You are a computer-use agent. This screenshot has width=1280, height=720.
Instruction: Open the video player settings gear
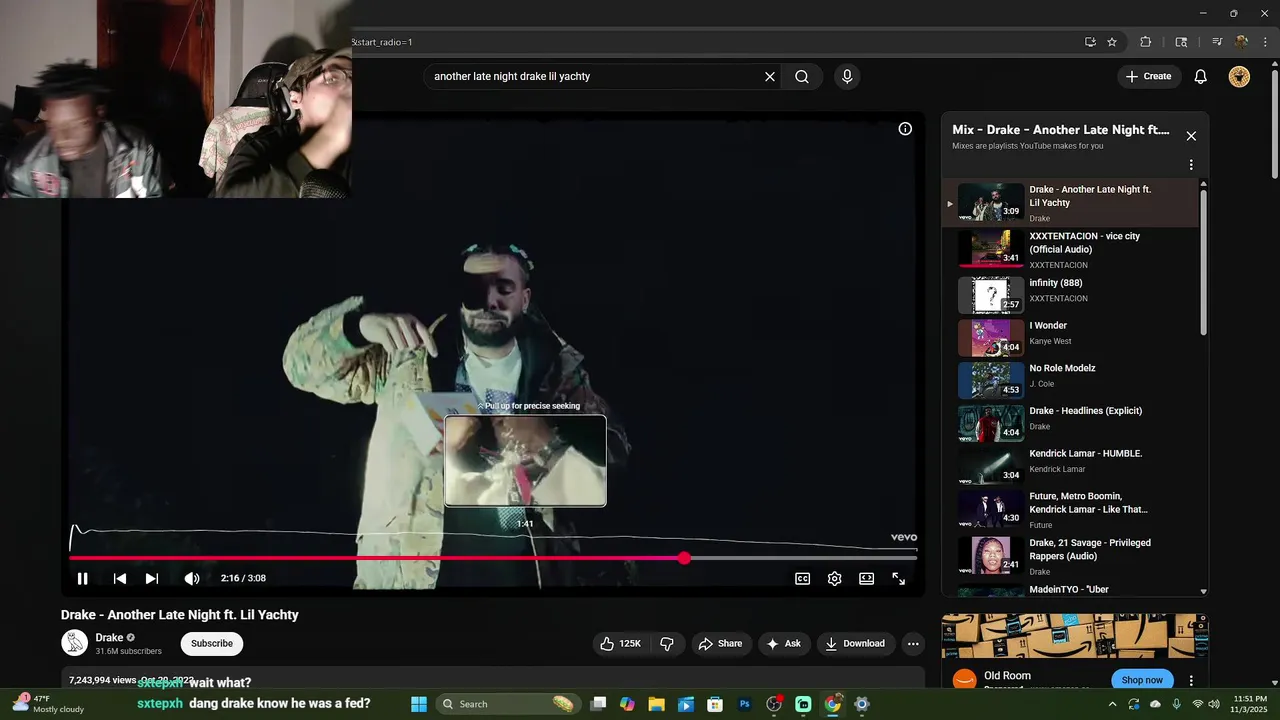pyautogui.click(x=834, y=578)
